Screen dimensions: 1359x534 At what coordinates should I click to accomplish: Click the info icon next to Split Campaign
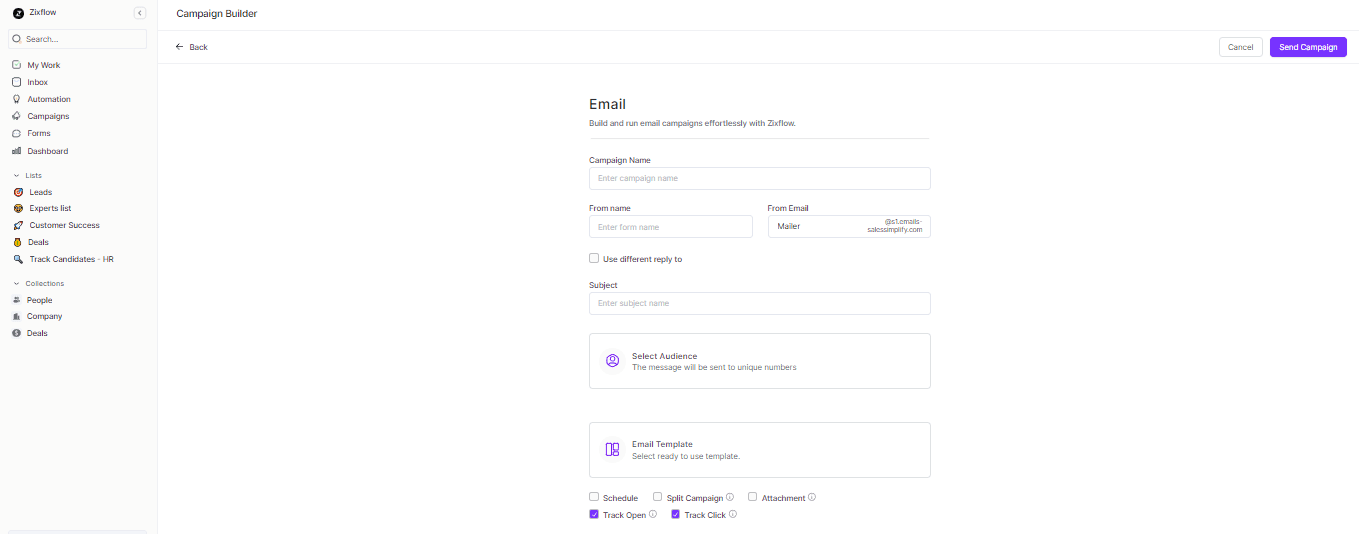click(730, 497)
